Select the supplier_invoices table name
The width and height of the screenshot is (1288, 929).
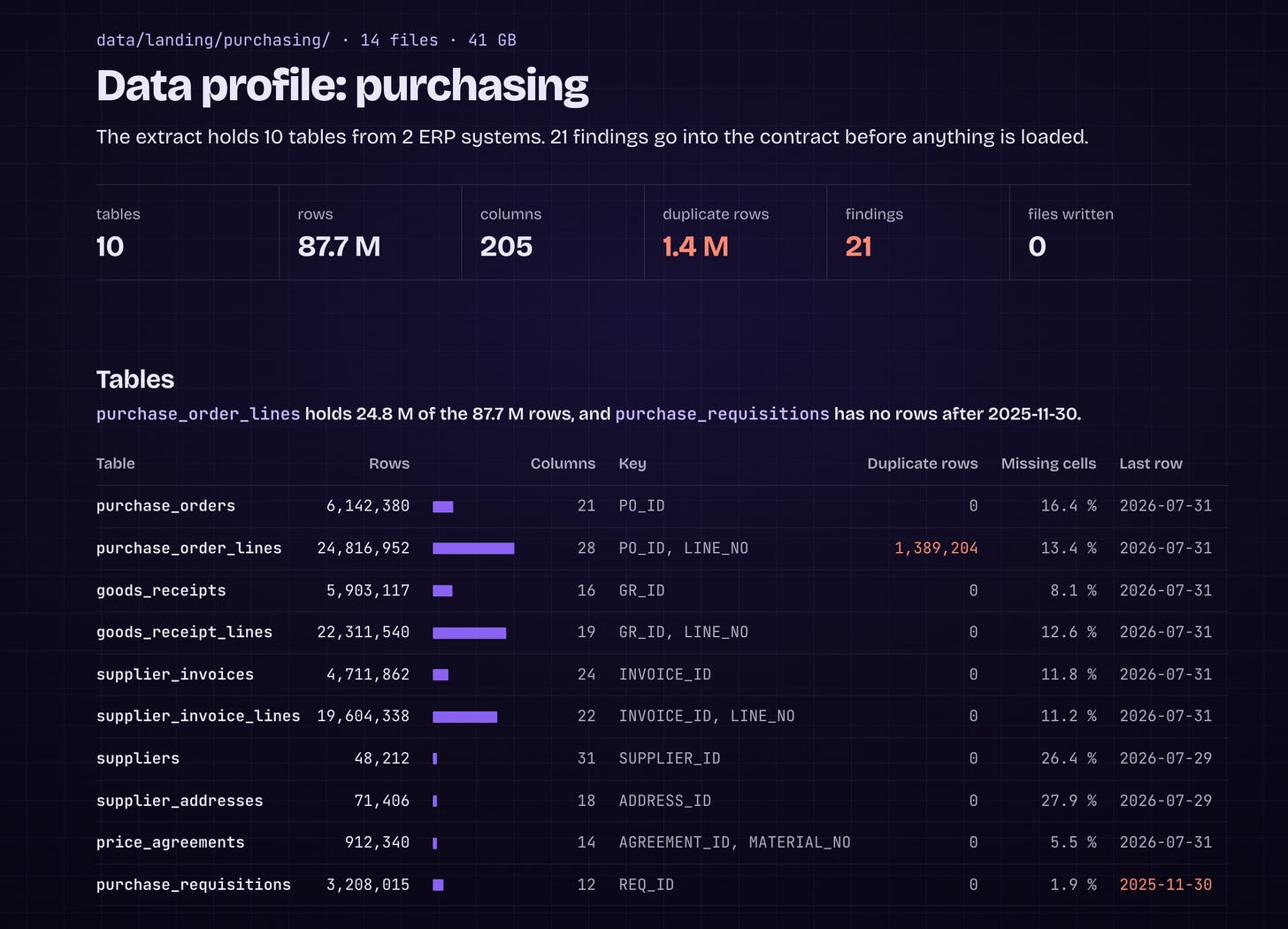[175, 674]
